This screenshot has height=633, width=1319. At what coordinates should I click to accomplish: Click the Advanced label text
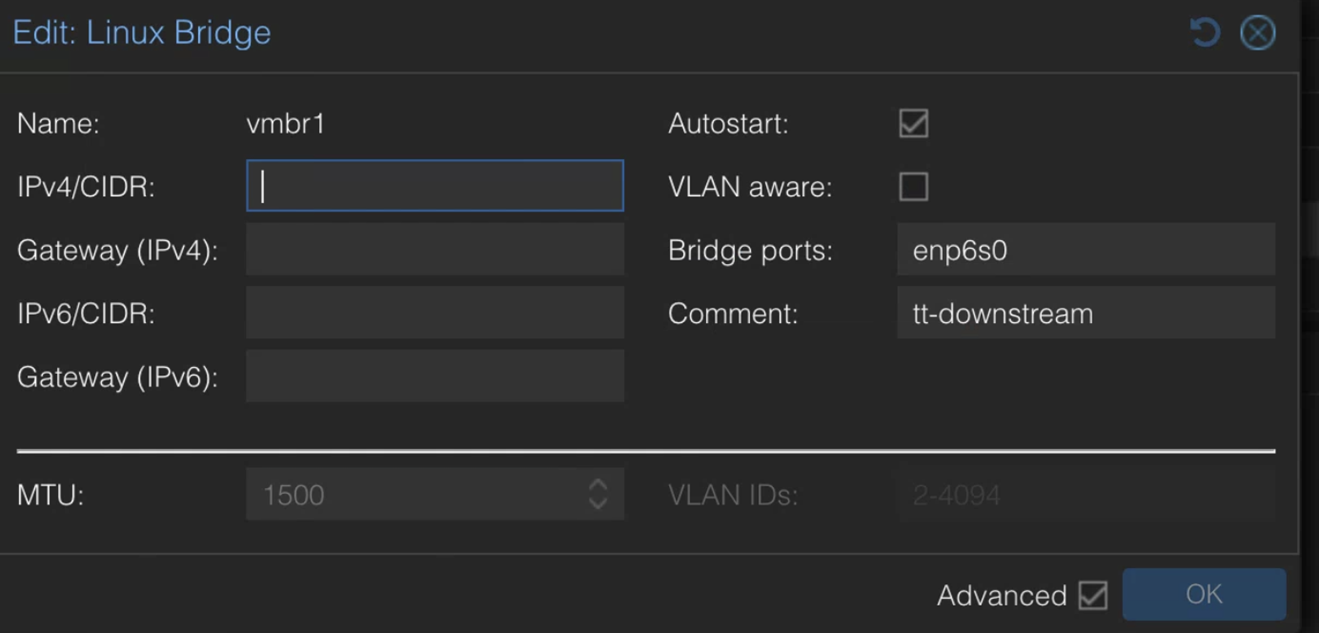click(1002, 596)
